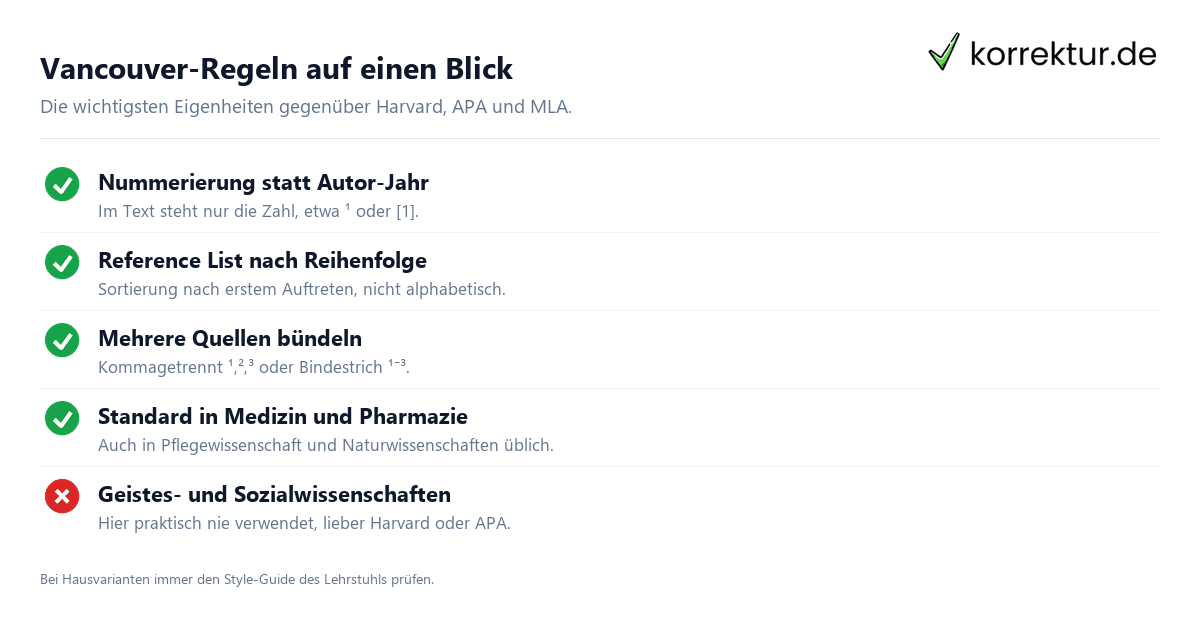Select the Standard in Medizin und Pharmazie title
Viewport: 1200px width, 630px height.
(x=283, y=417)
